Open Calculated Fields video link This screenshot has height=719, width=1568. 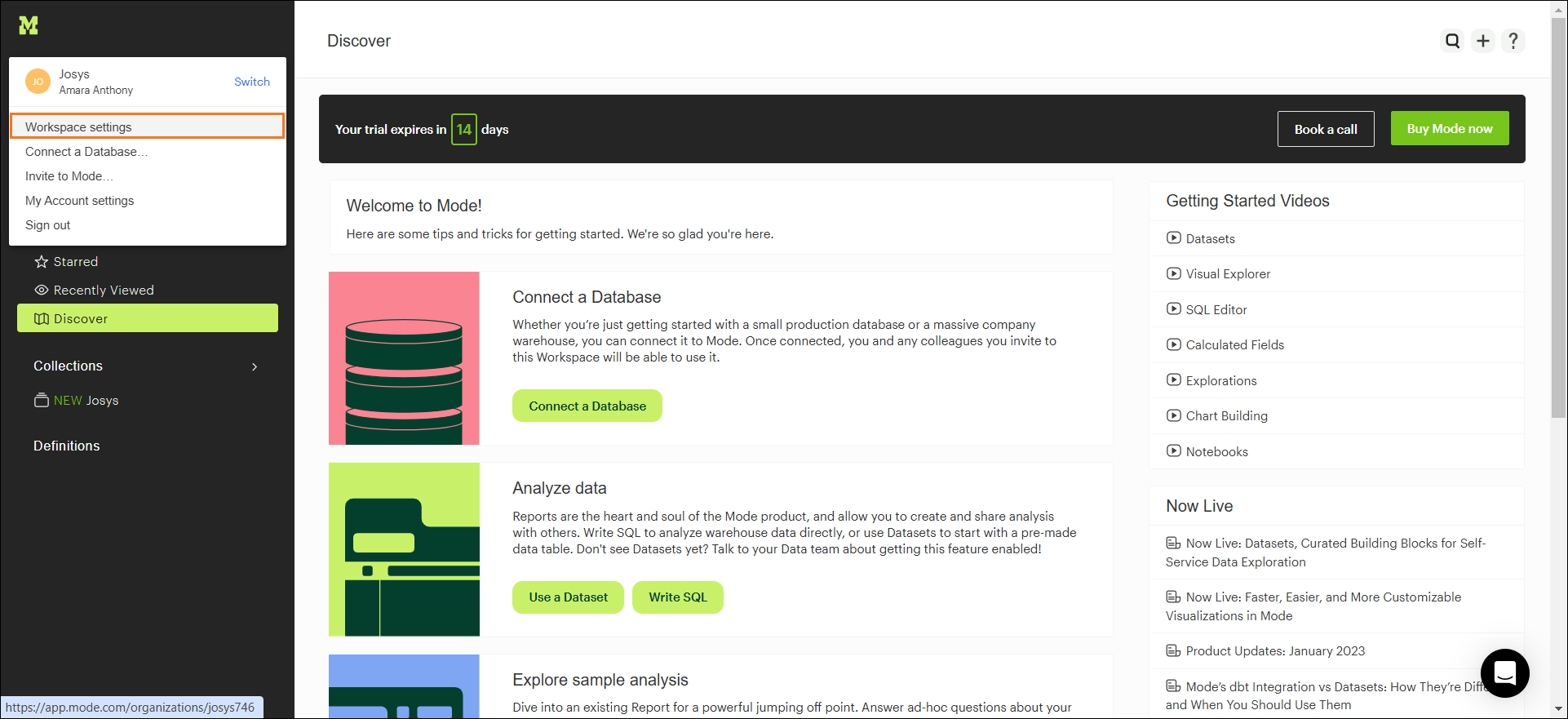1235,345
